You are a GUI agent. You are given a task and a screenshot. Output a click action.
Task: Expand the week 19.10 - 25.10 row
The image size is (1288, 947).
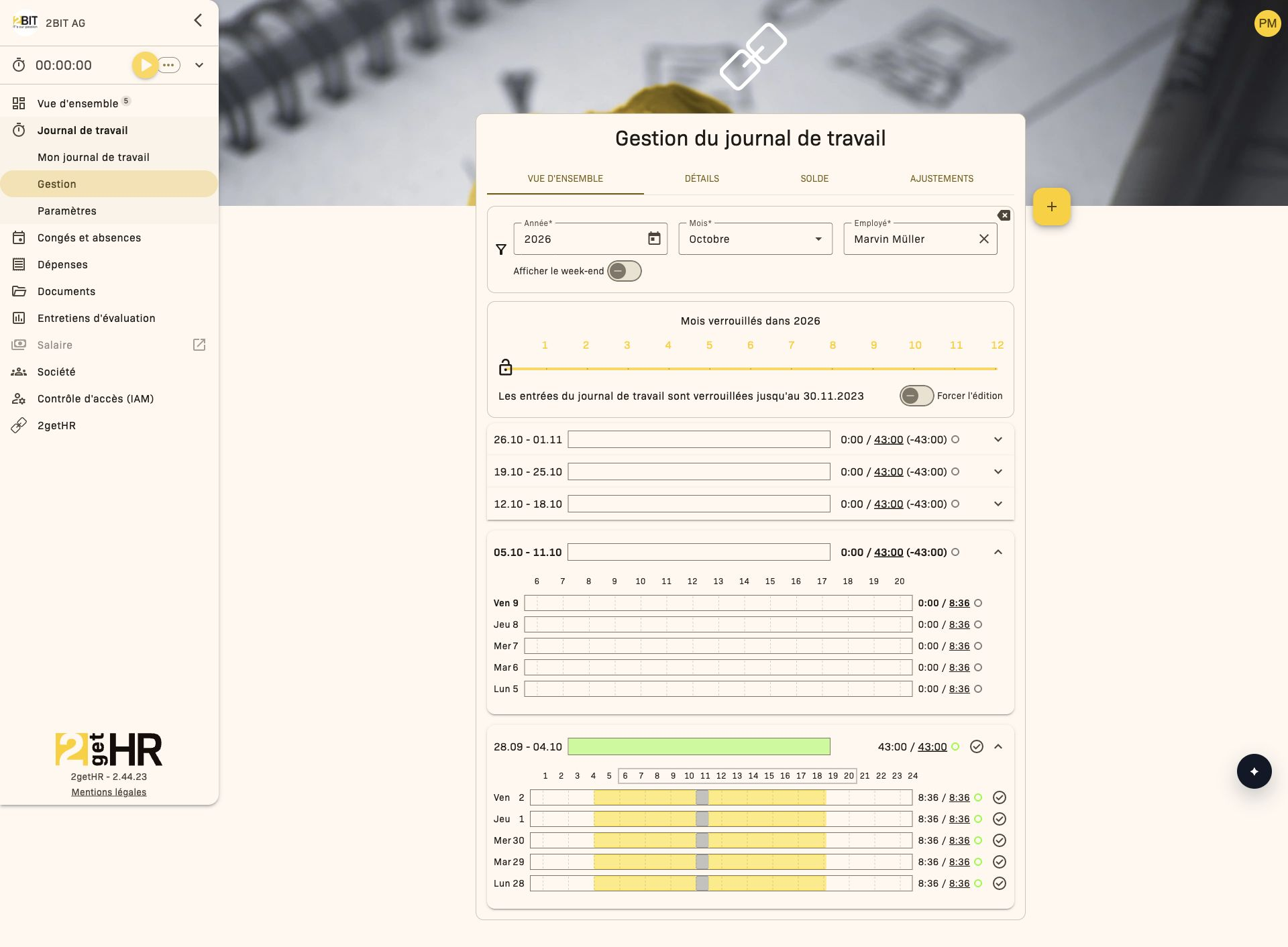[998, 471]
